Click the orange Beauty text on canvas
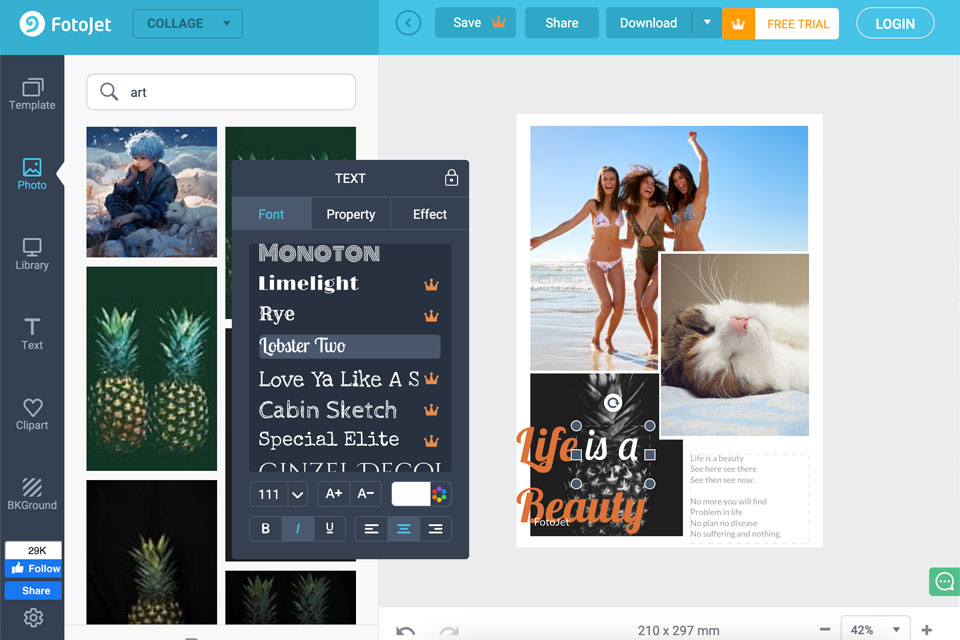960x640 pixels. tap(580, 509)
